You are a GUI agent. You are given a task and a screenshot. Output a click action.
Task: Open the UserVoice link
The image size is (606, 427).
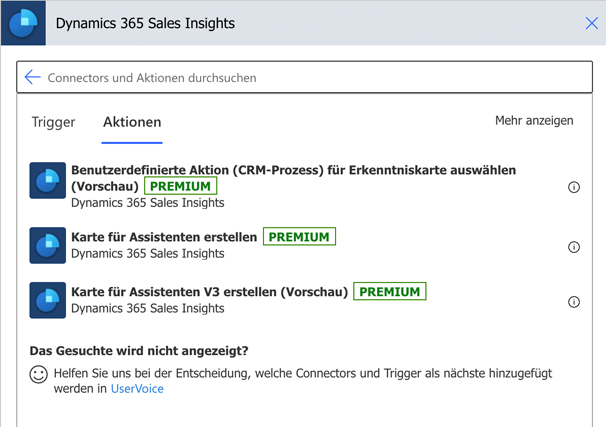coord(137,389)
